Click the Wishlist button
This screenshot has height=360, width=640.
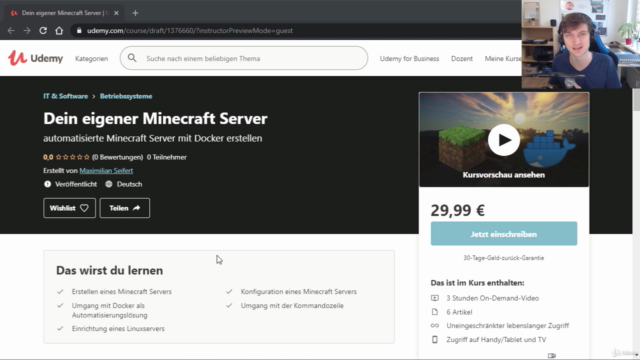(69, 208)
